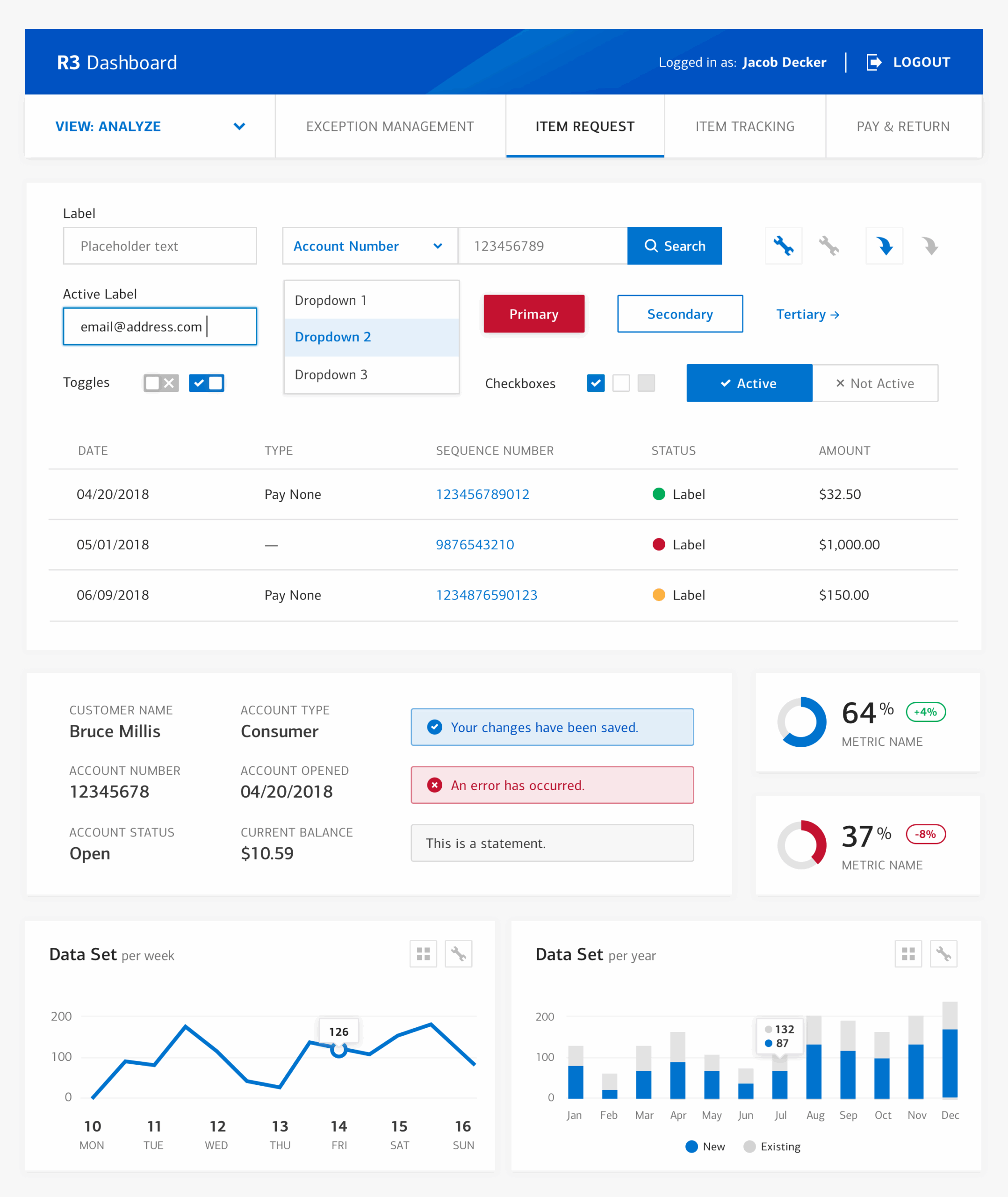
Task: Open wrench settings on per year chart
Action: 943,953
